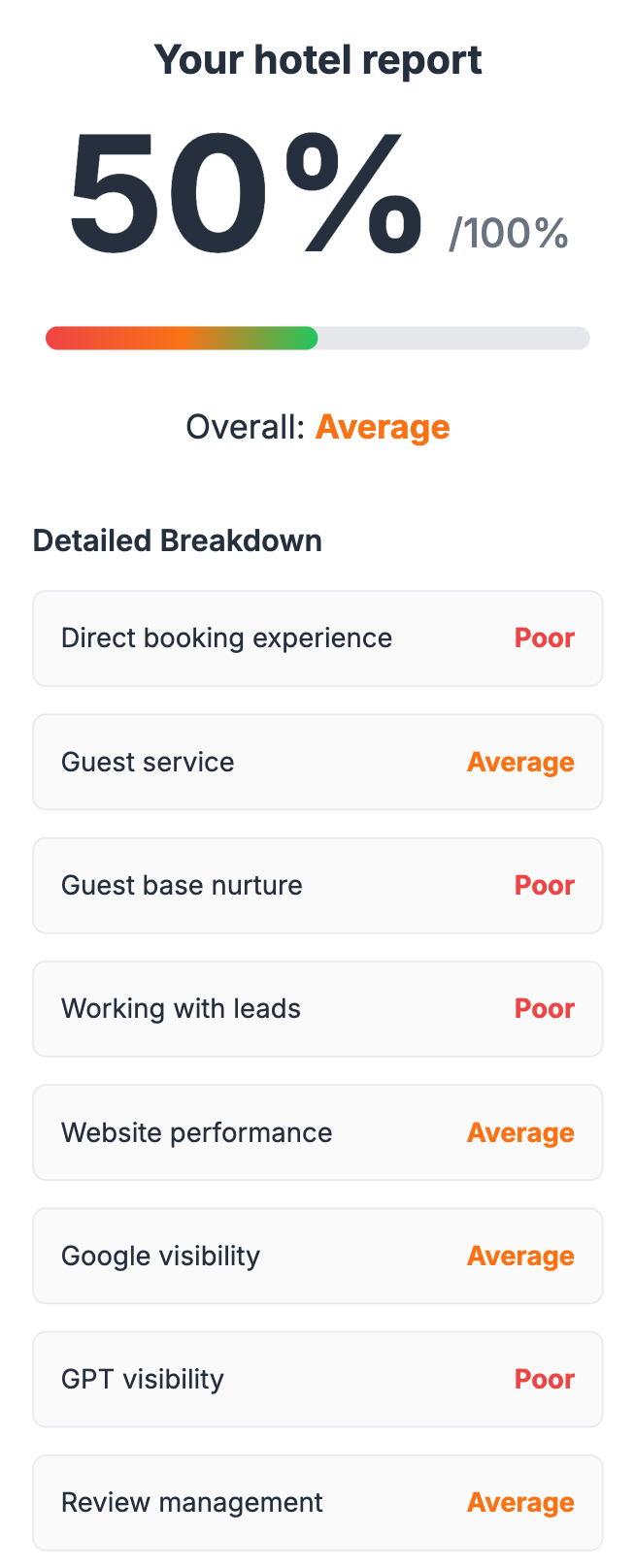
Task: Expand the Working with leads section
Action: click(317, 1008)
